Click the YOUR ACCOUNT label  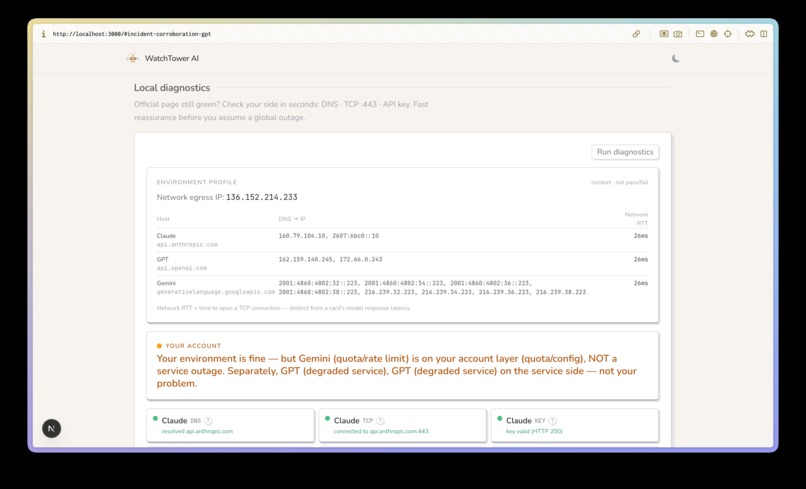tap(193, 346)
